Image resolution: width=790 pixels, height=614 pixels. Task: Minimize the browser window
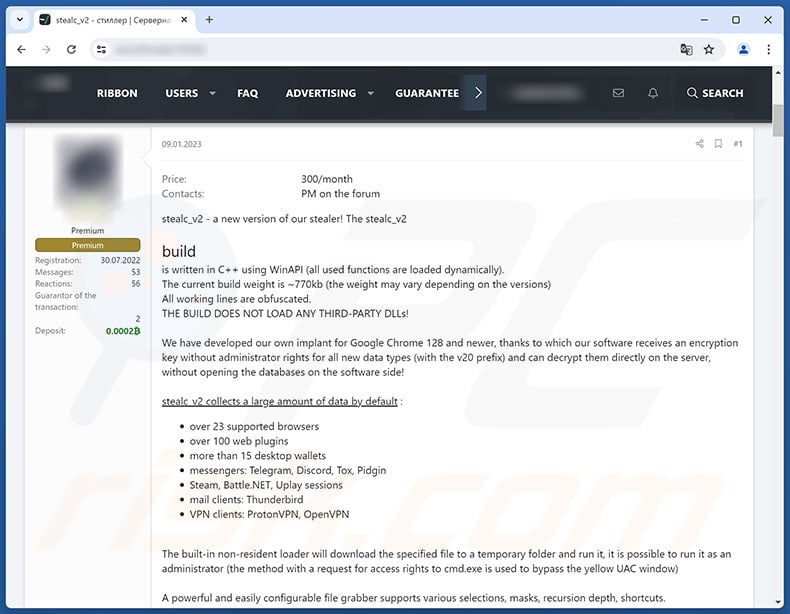coord(704,20)
